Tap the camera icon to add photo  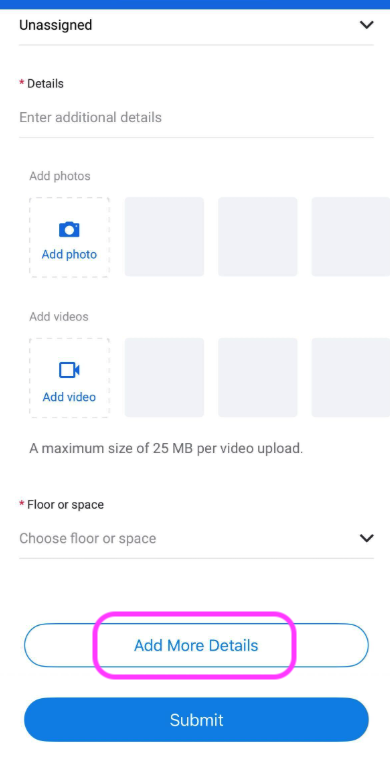pos(69,229)
